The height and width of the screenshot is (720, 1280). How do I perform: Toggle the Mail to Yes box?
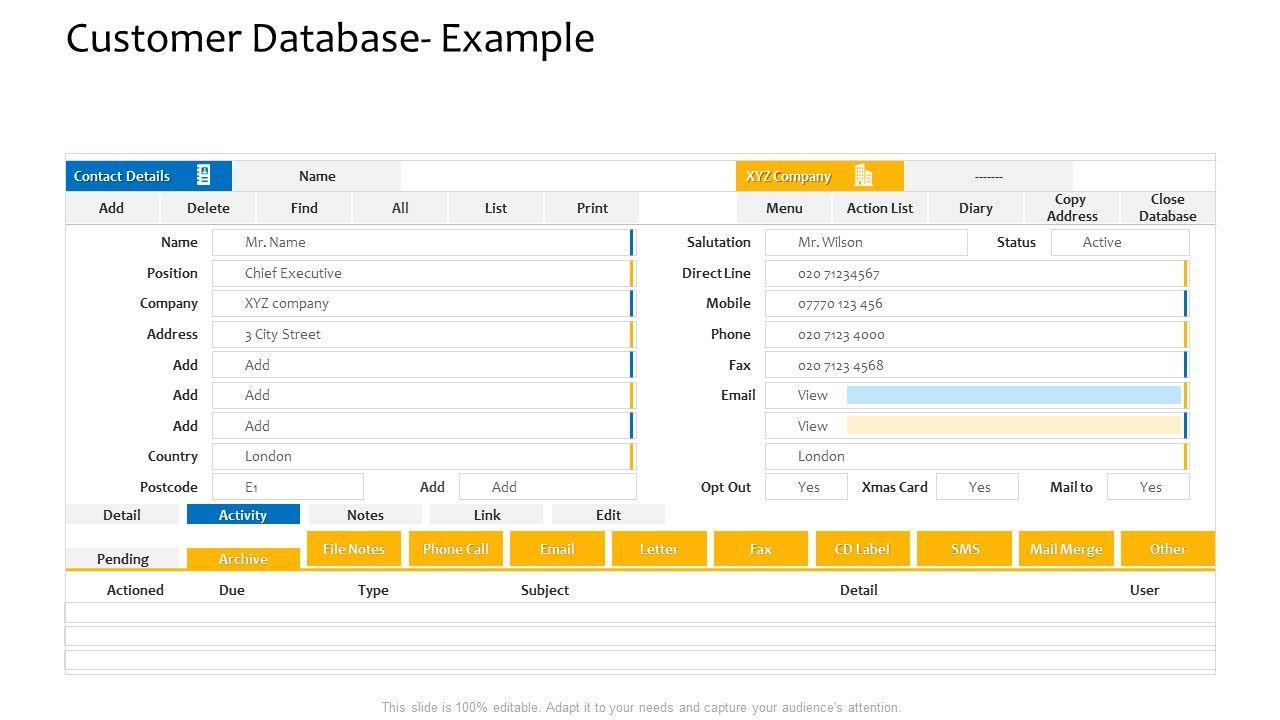tap(1148, 487)
